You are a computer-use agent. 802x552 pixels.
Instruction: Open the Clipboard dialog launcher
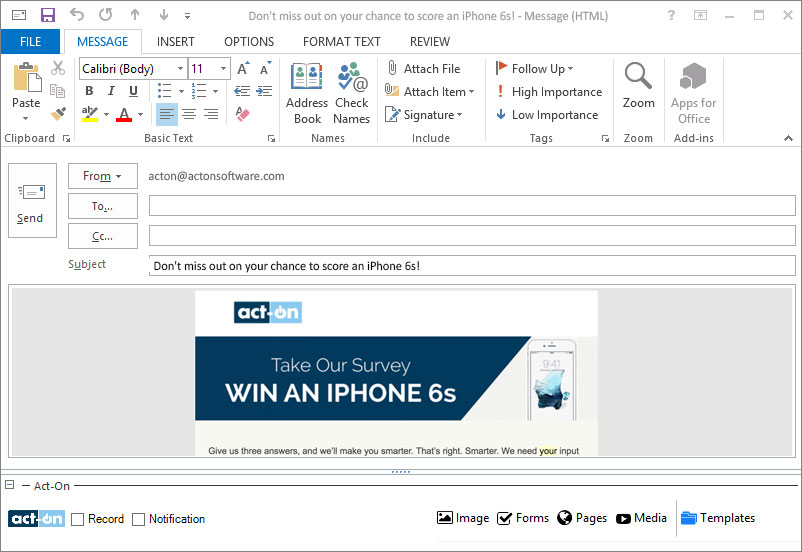(66, 138)
